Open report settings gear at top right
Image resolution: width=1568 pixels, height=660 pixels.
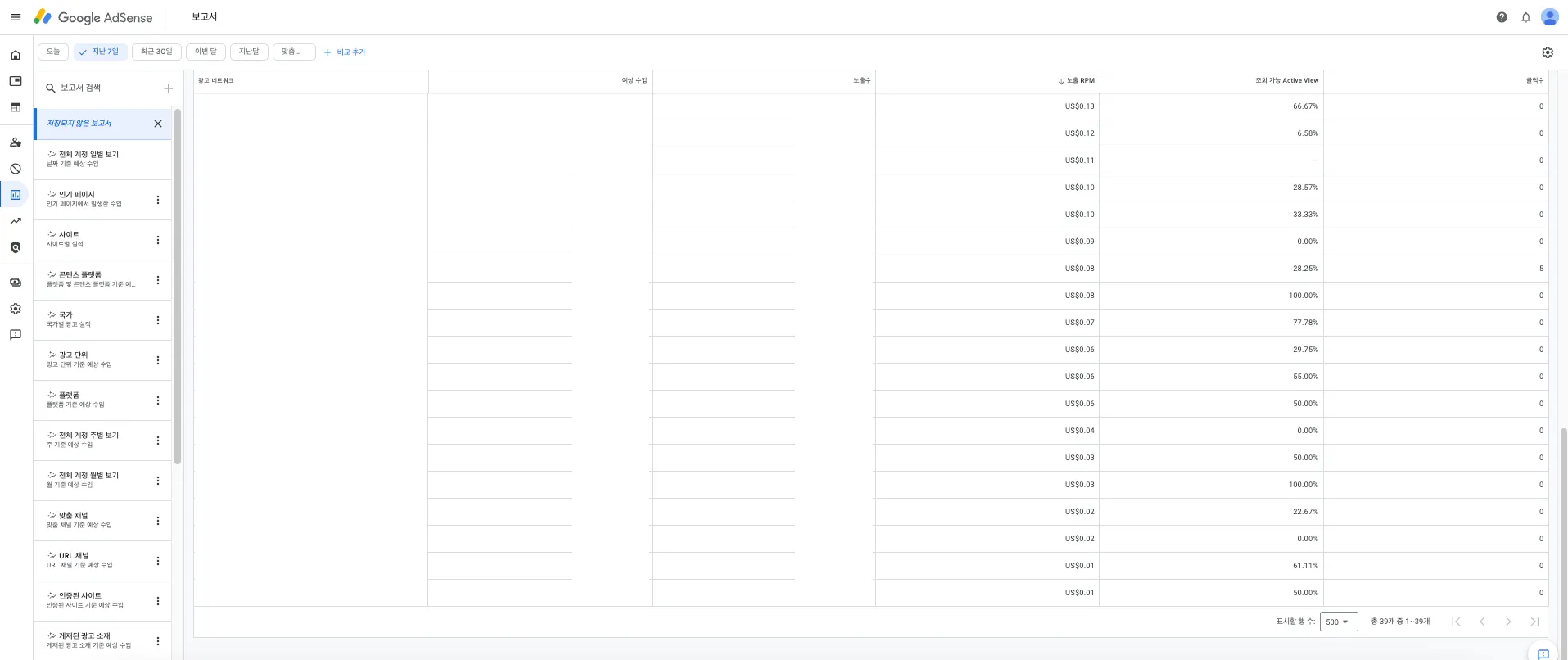tap(1548, 52)
